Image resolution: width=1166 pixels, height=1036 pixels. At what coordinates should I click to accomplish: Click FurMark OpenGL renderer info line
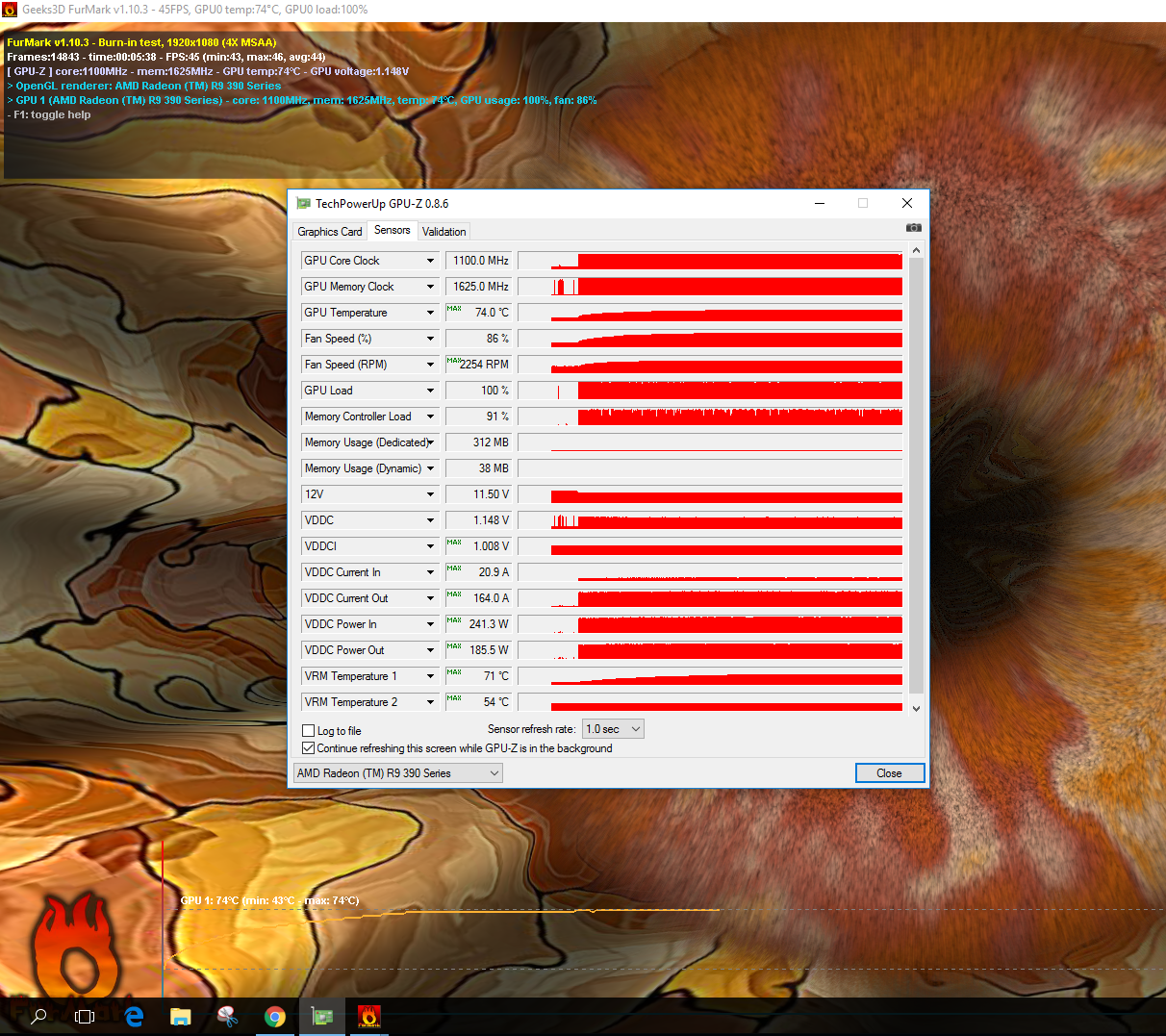[144, 86]
